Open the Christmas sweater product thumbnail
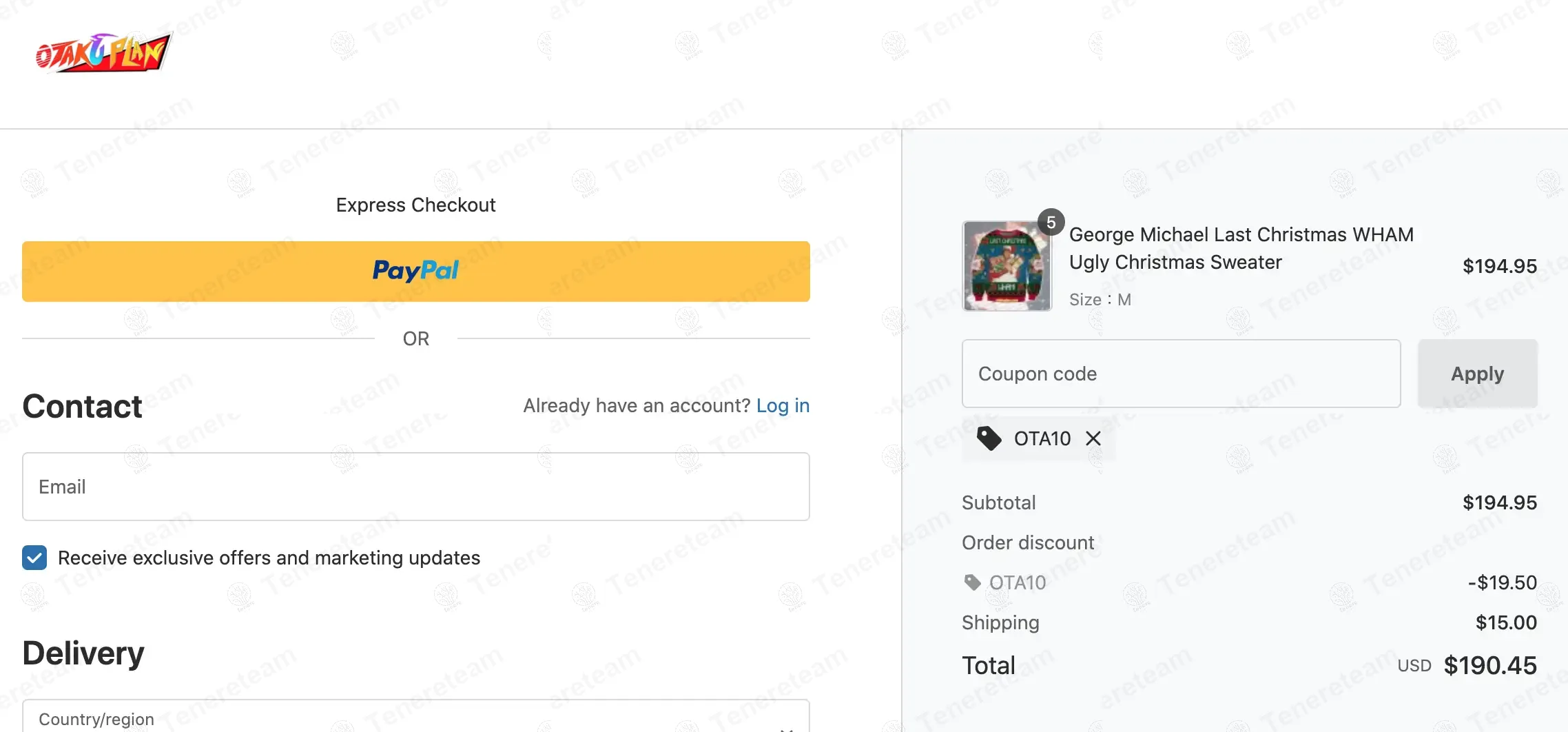The width and height of the screenshot is (1568, 732). click(1007, 266)
